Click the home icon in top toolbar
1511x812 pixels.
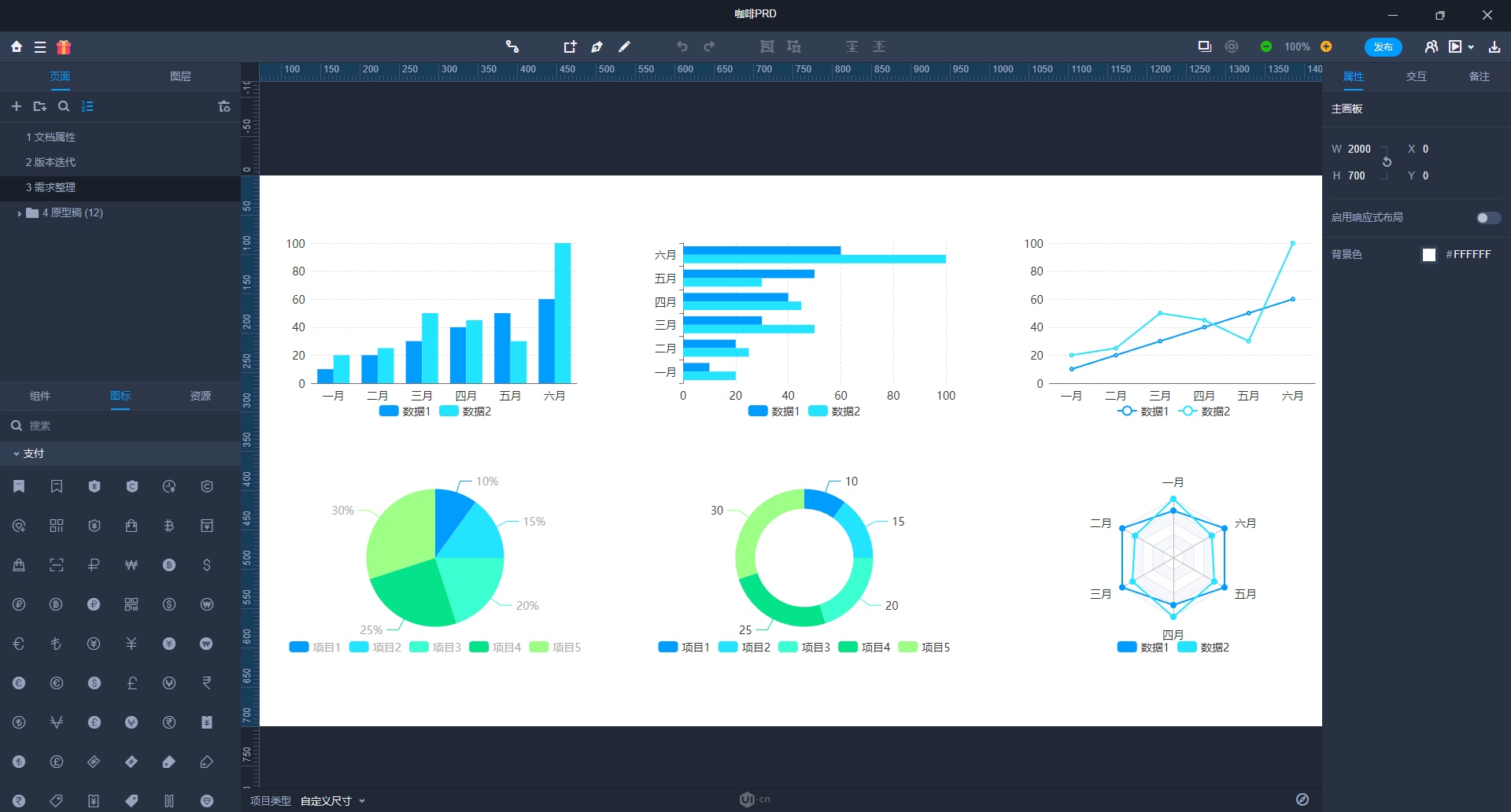[17, 46]
